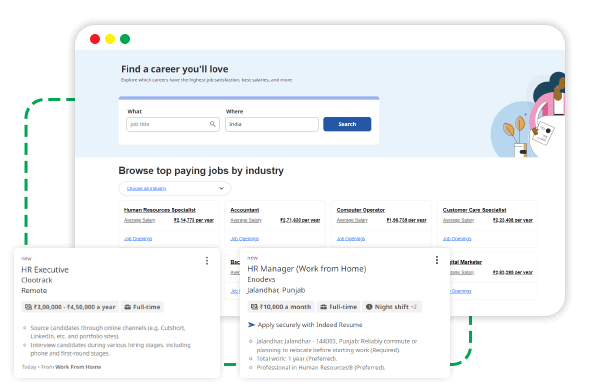
Task: Open the Human Resources Specialist career link
Action: (x=160, y=210)
